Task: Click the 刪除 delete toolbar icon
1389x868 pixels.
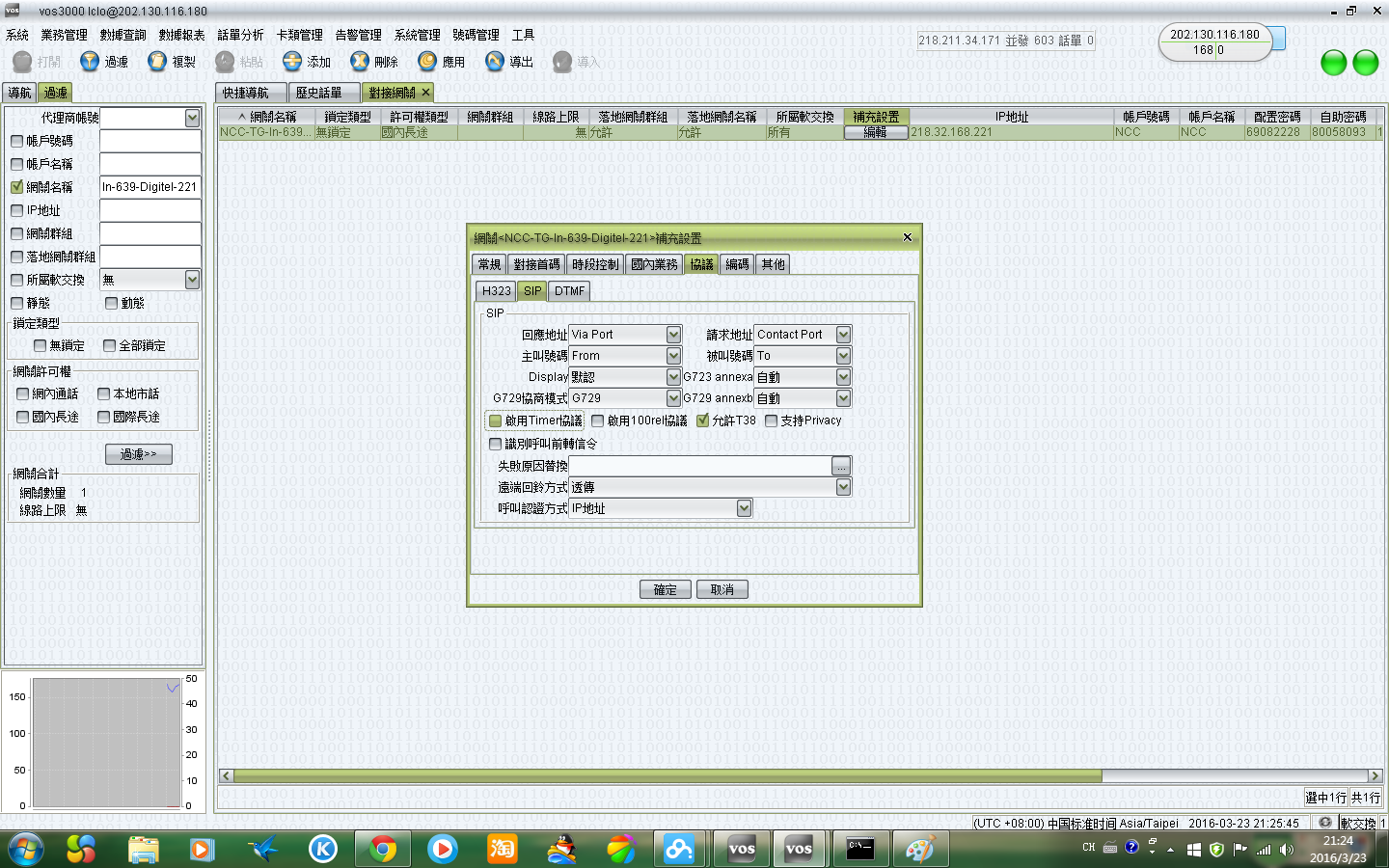Action: [360, 61]
